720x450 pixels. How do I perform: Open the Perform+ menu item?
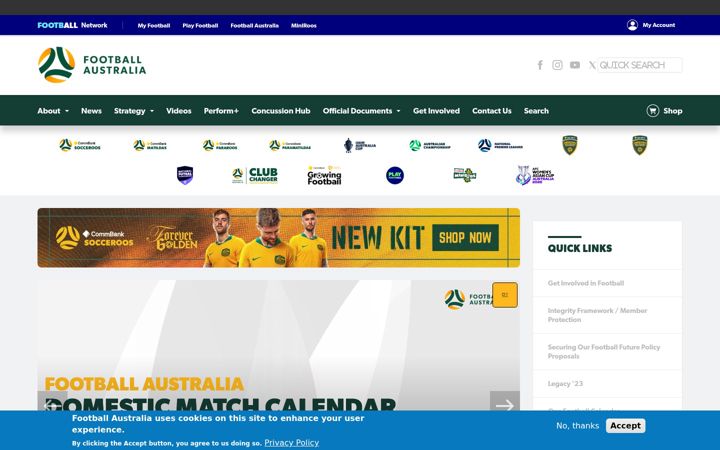(x=221, y=111)
